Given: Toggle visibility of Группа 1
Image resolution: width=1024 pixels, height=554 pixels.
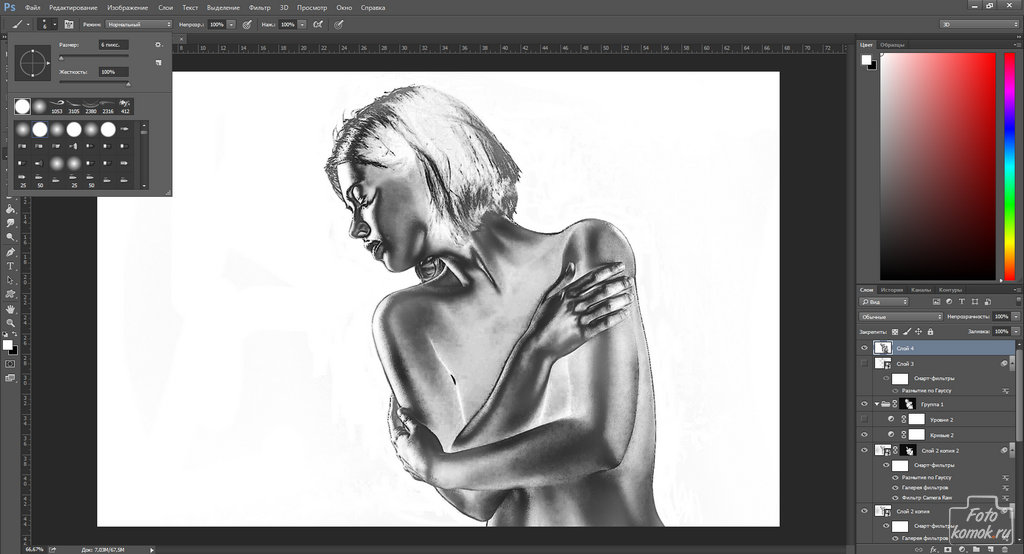Looking at the screenshot, I should 866,403.
